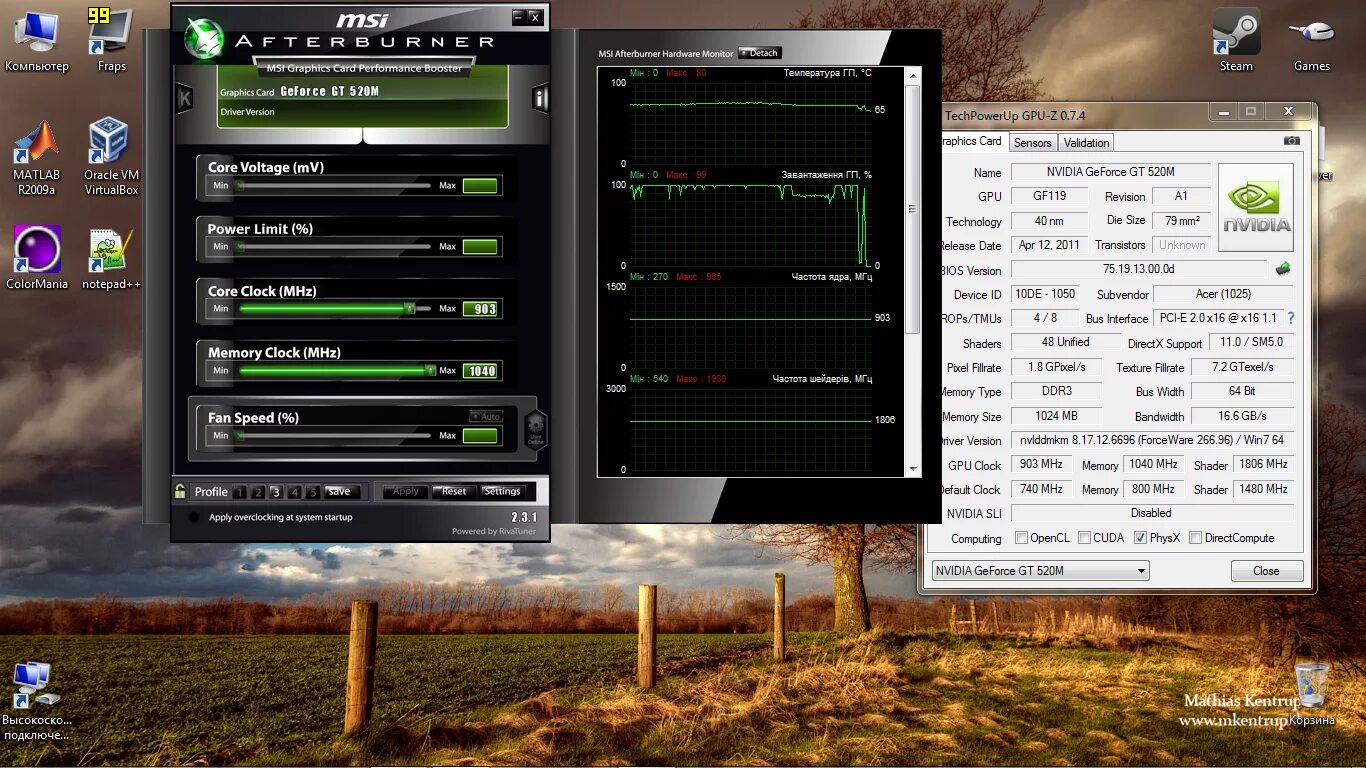This screenshot has width=1366, height=768.
Task: Open Afterburner Settings
Action: click(502, 491)
